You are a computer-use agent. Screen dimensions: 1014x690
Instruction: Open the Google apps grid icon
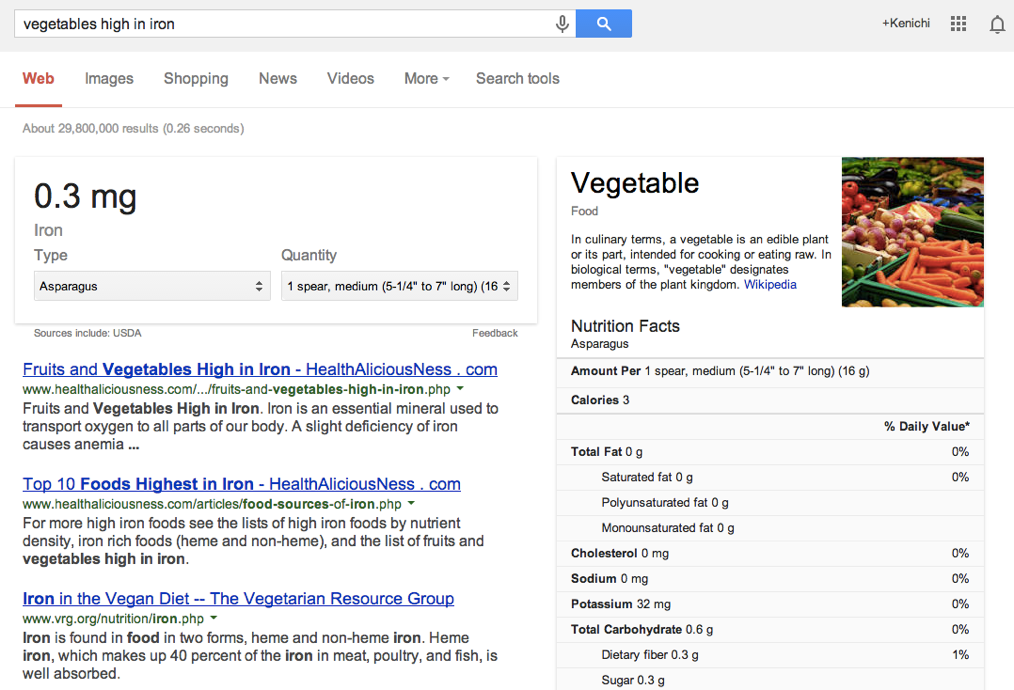click(x=958, y=24)
